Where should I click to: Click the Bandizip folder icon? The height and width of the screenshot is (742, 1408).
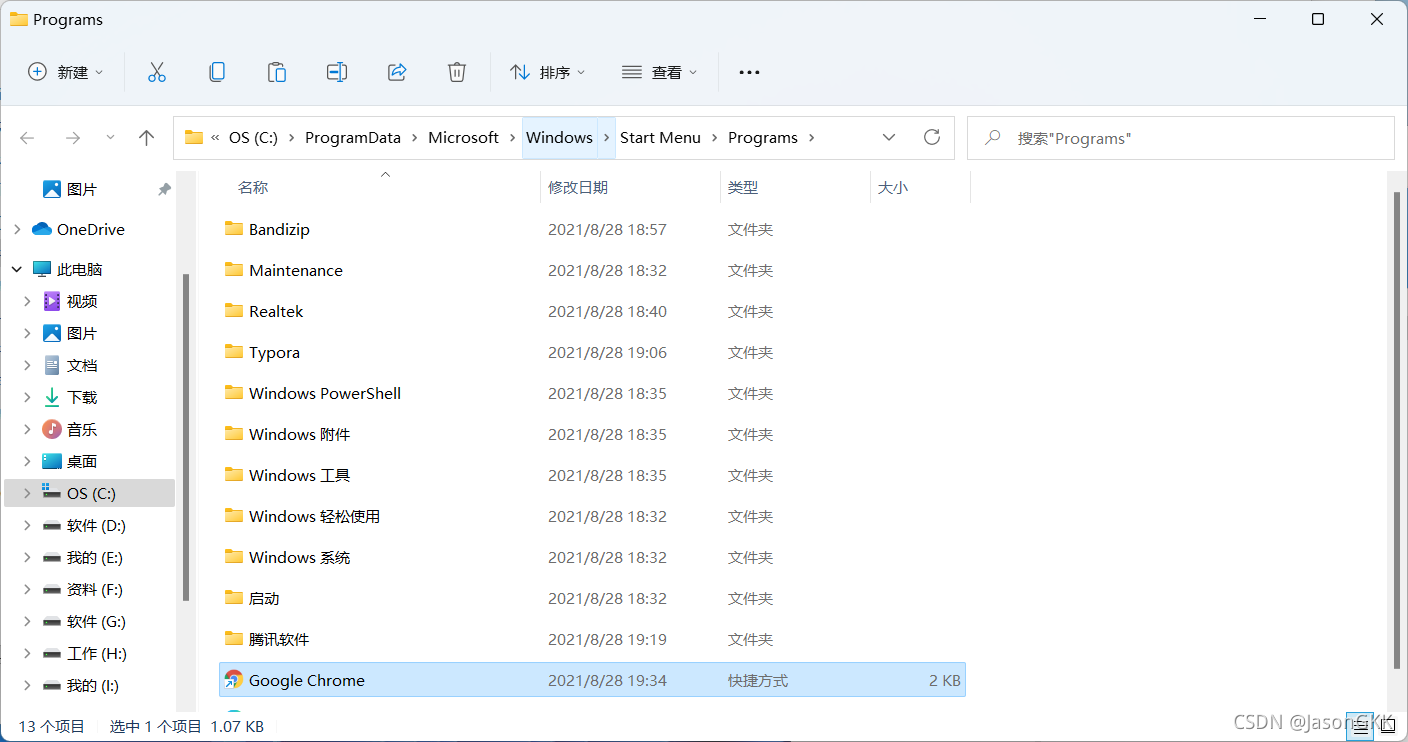pyautogui.click(x=234, y=229)
